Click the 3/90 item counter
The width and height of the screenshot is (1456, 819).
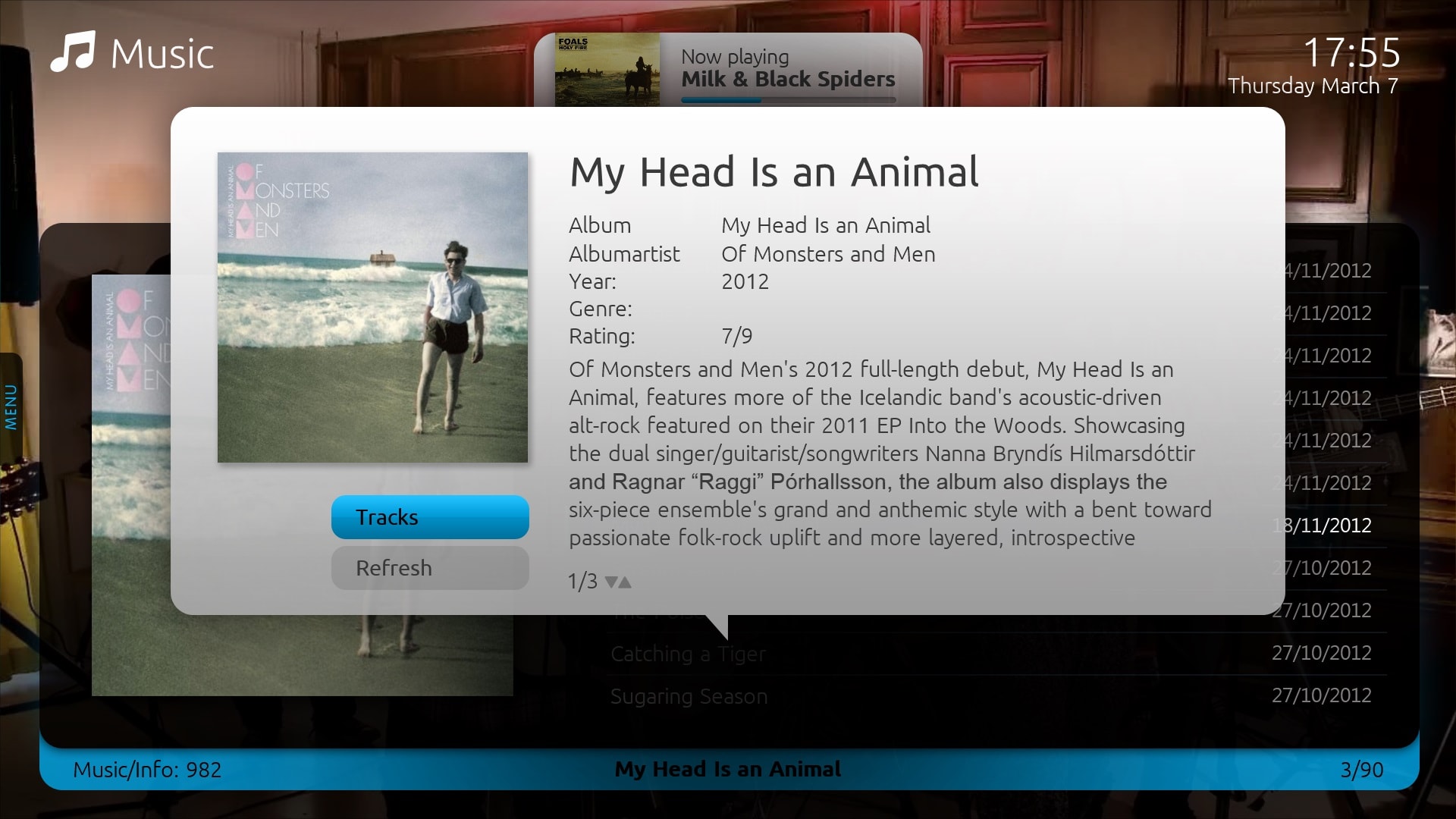pyautogui.click(x=1362, y=770)
